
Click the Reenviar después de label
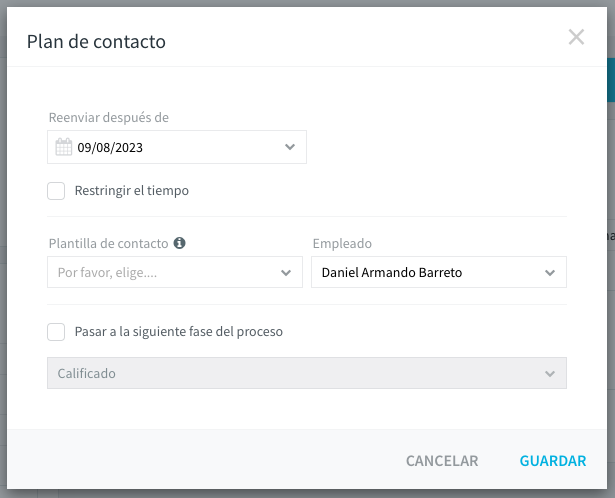109,117
